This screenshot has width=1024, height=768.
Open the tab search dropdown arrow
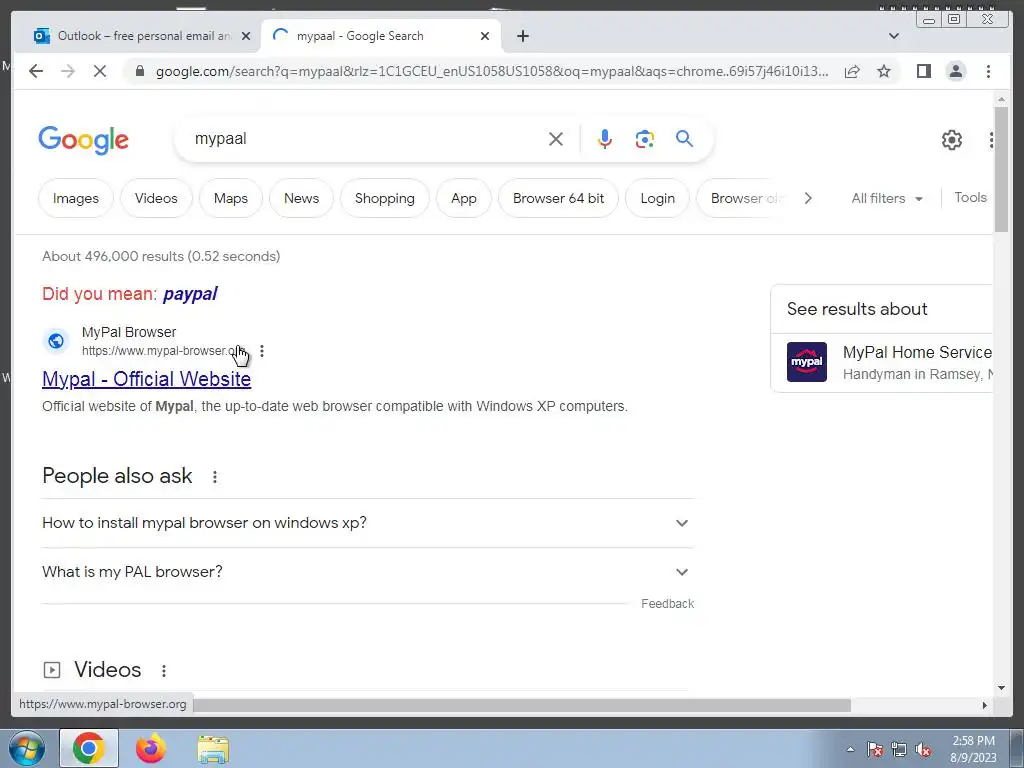(x=894, y=36)
